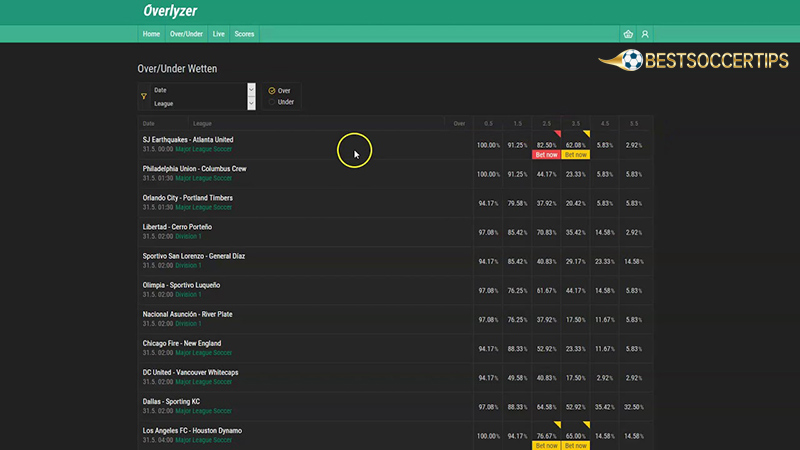Open Dallas - Sporting KC match
Screen dimensions: 800x450
pyautogui.click(x=171, y=402)
